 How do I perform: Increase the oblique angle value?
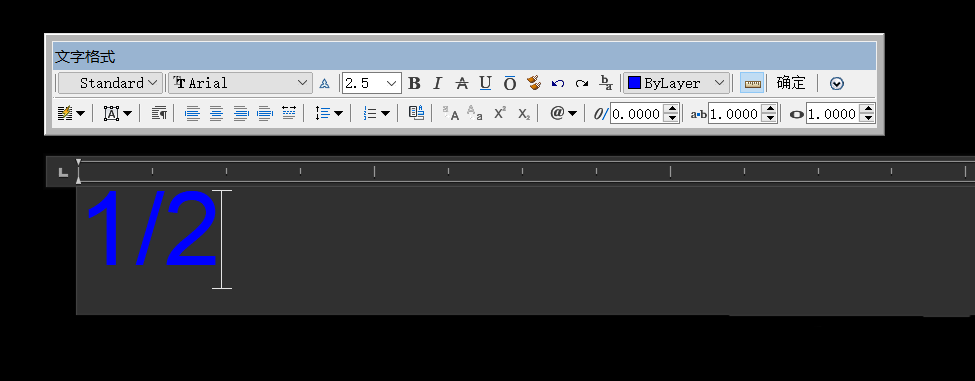671,109
